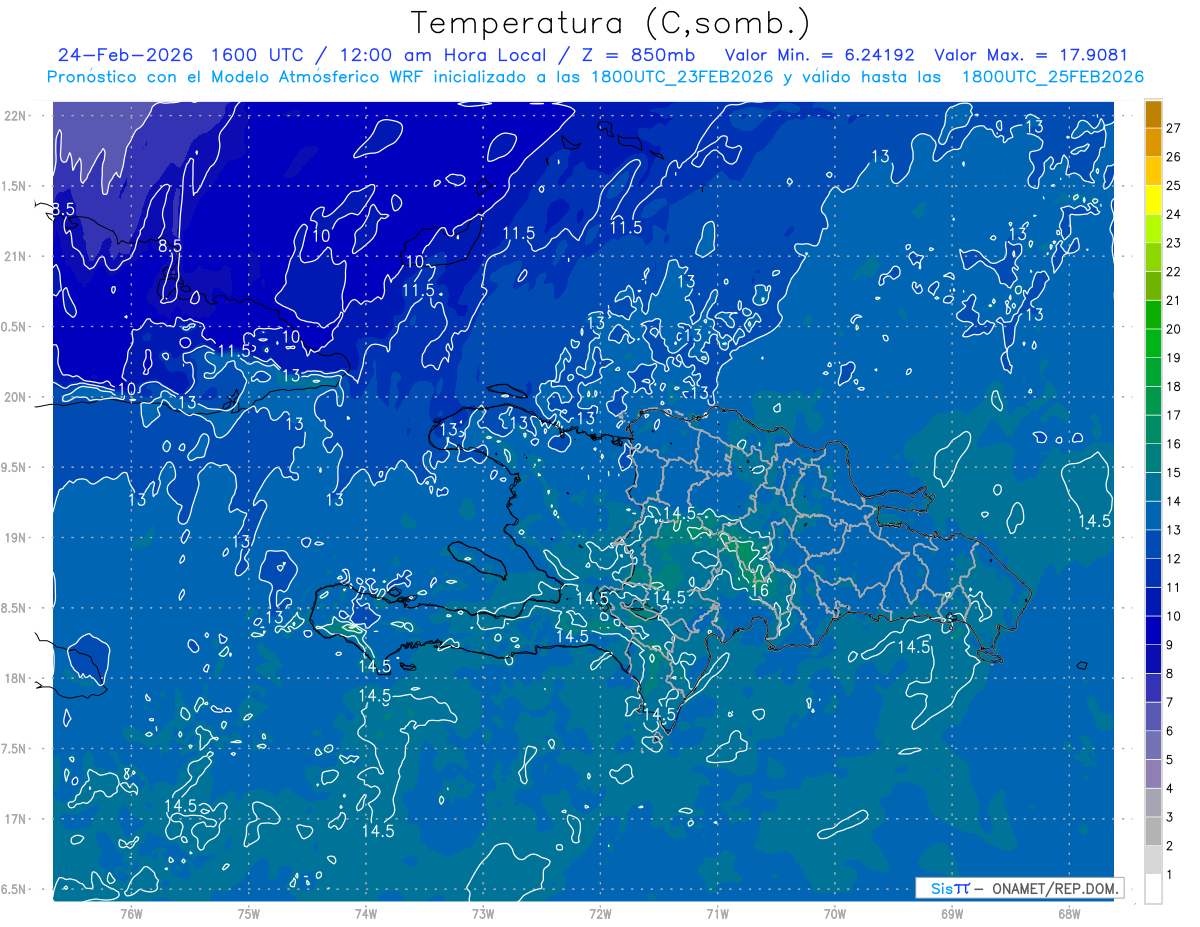Click the '7' color scale label

coord(1170,703)
